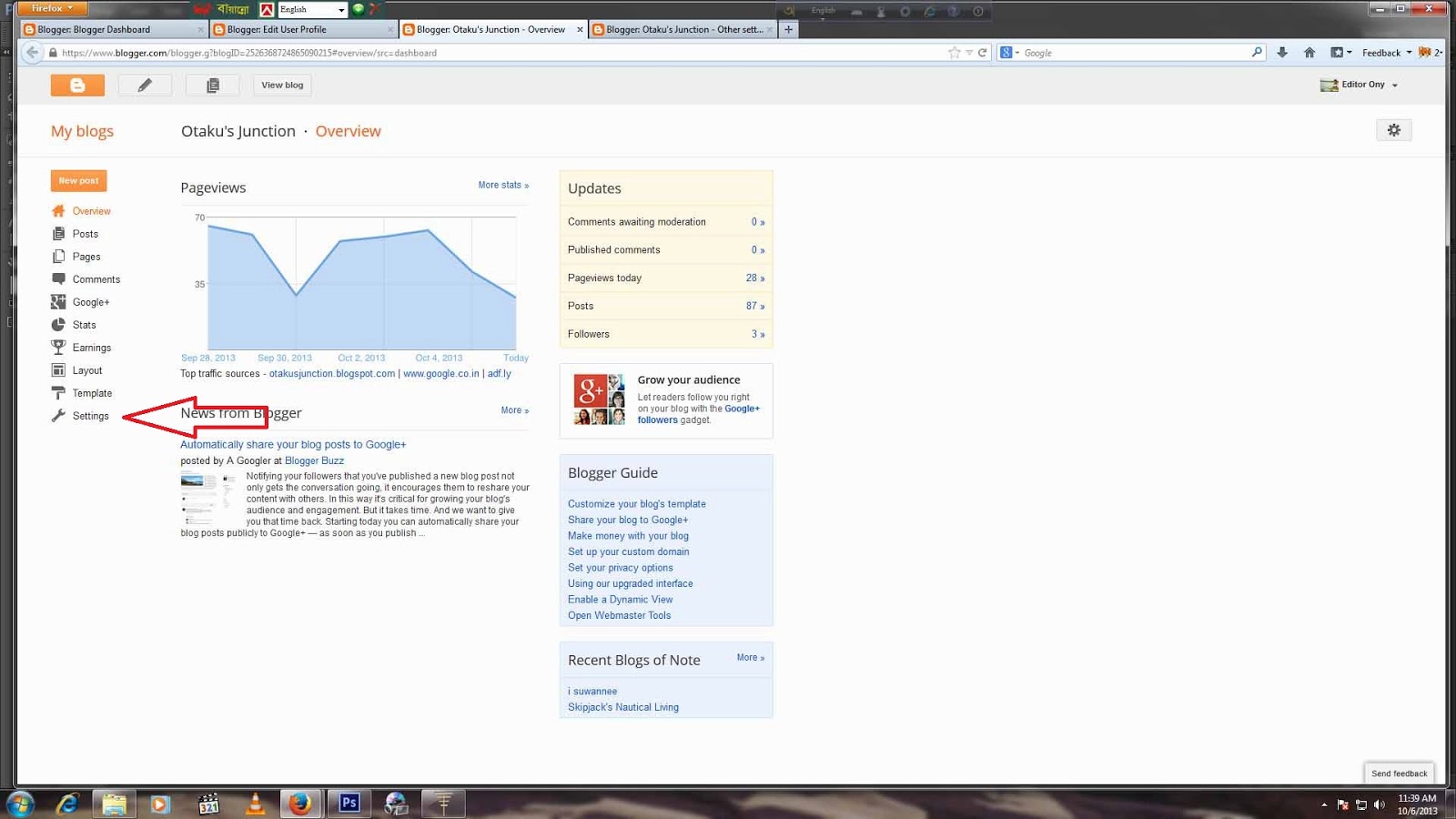The width and height of the screenshot is (1456, 819).
Task: Show hidden system tray icons
Action: coord(1323,804)
